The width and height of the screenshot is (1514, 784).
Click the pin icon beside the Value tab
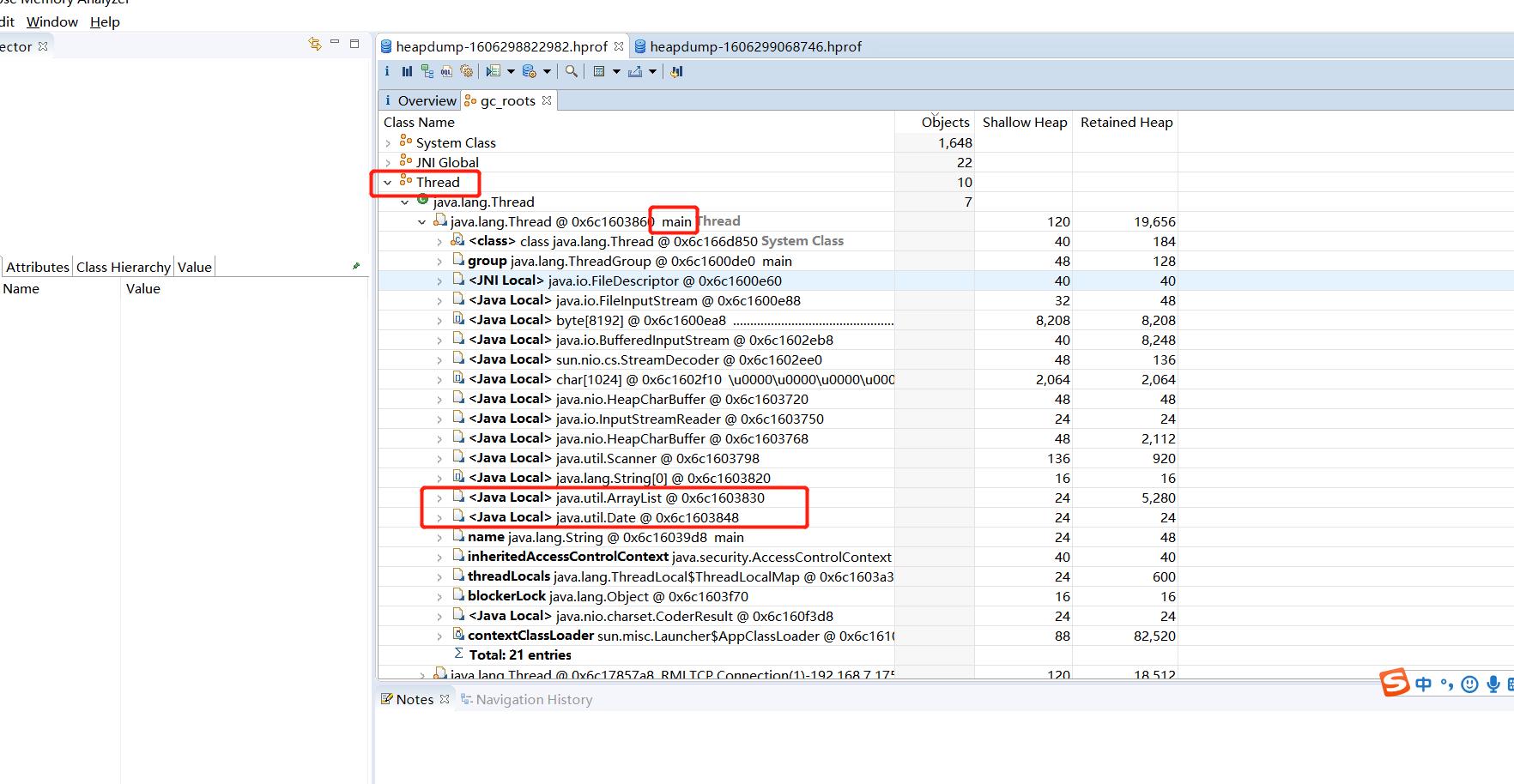(x=356, y=266)
